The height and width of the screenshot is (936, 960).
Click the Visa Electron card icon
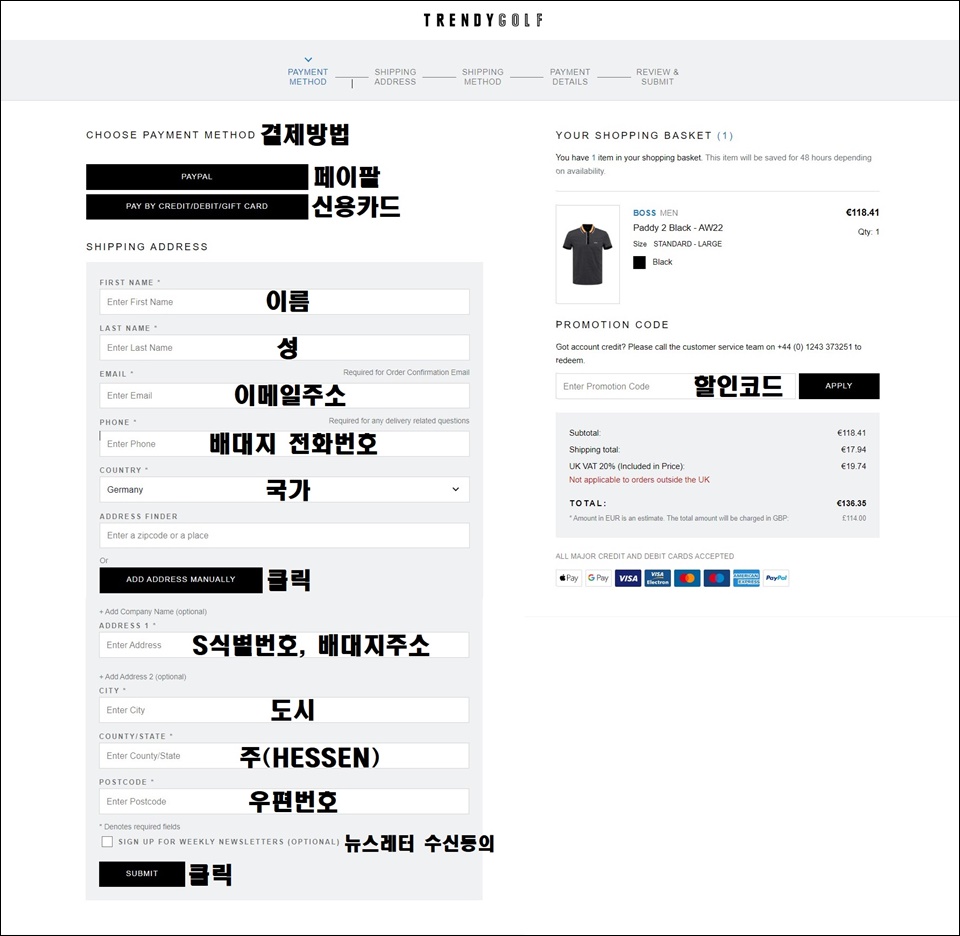pos(658,578)
